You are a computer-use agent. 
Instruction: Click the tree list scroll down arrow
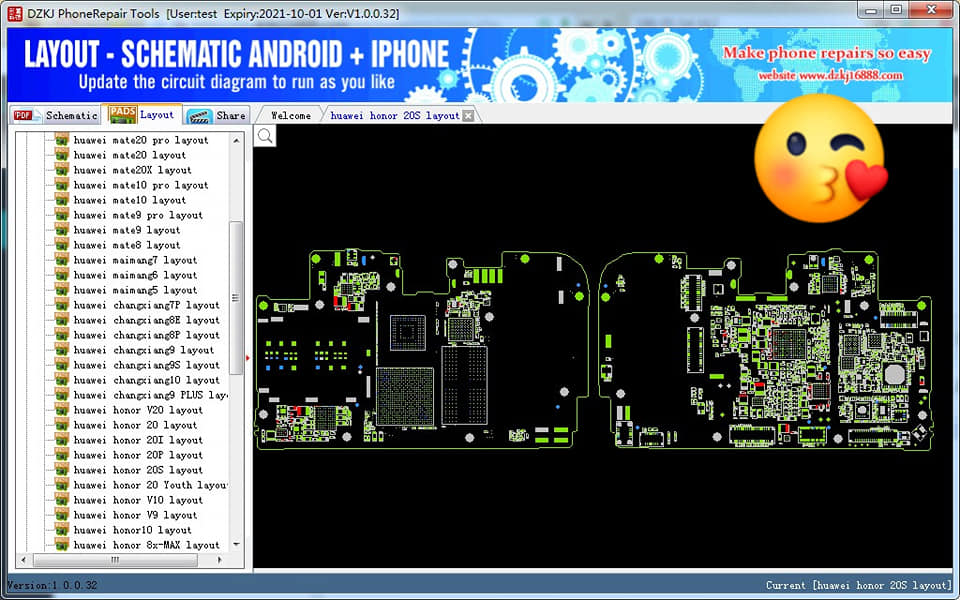[x=236, y=544]
